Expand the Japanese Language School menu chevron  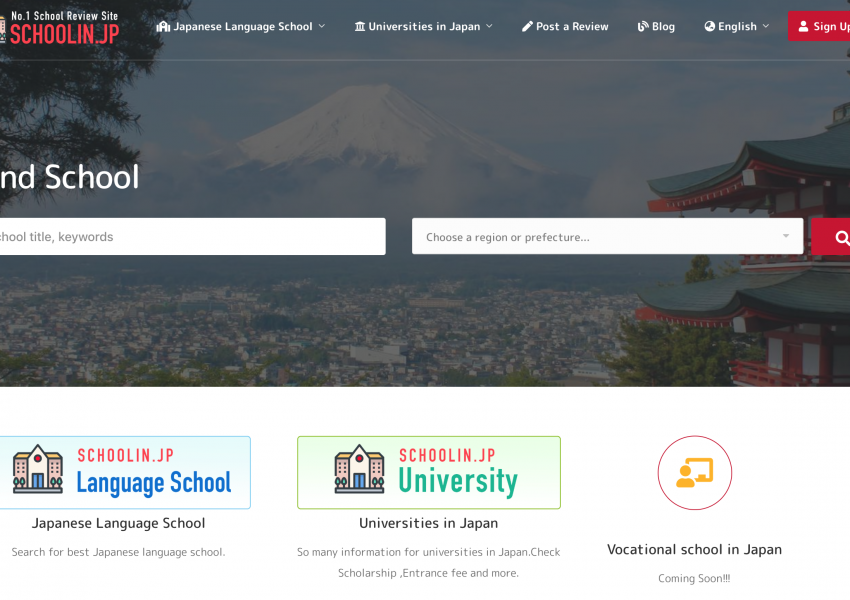coord(322,26)
